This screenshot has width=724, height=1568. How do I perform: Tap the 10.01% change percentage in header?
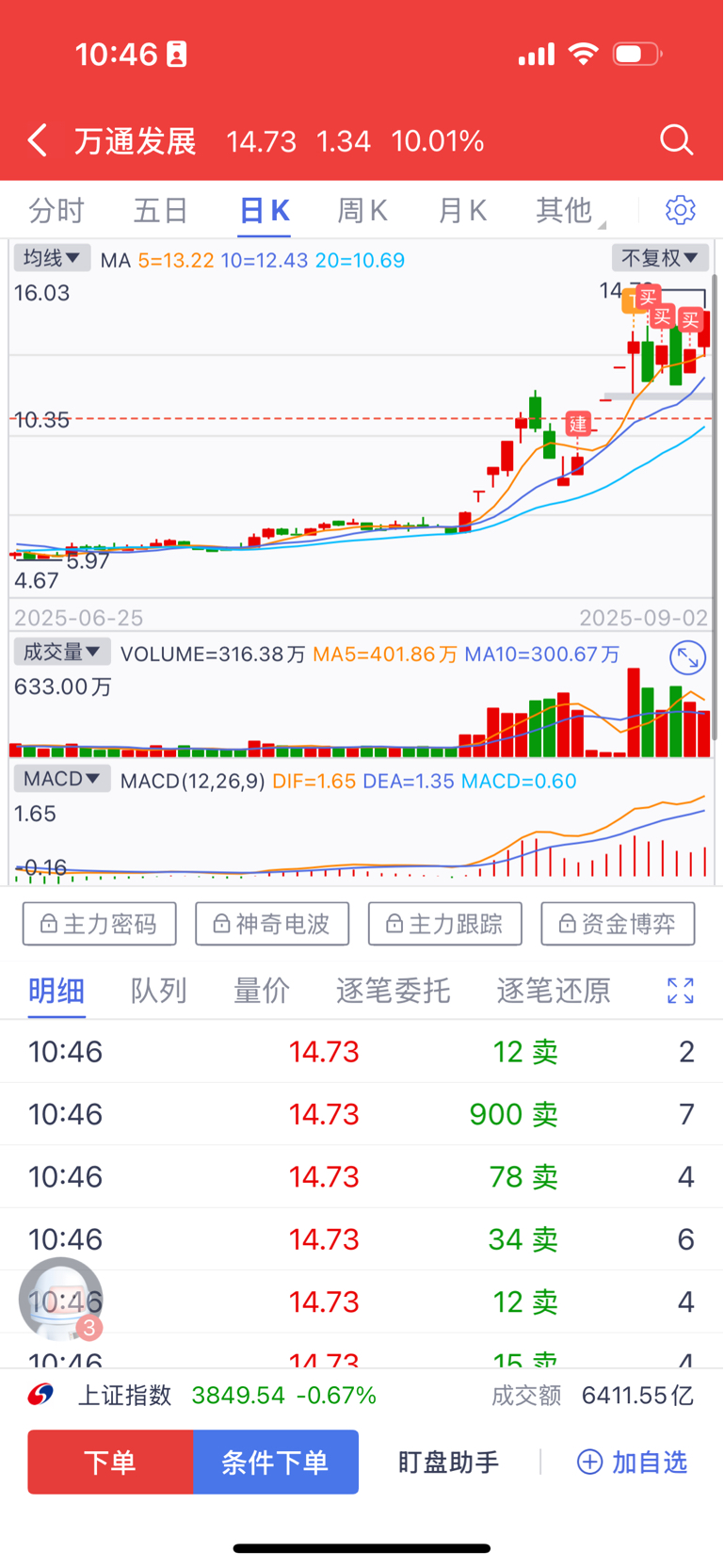pos(438,141)
